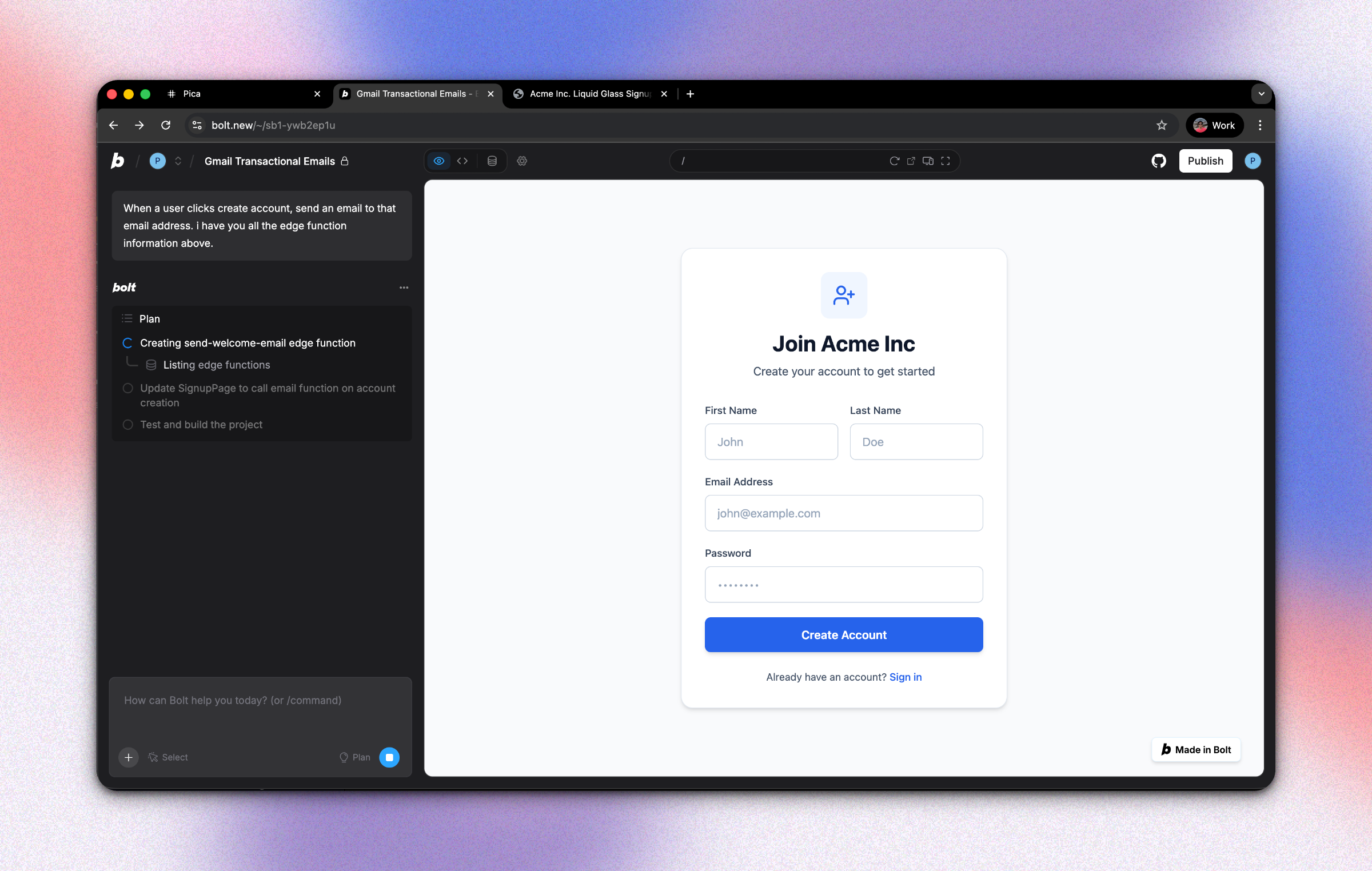The height and width of the screenshot is (871, 1372).
Task: Open preview settings with the gear icon
Action: pyautogui.click(x=522, y=161)
